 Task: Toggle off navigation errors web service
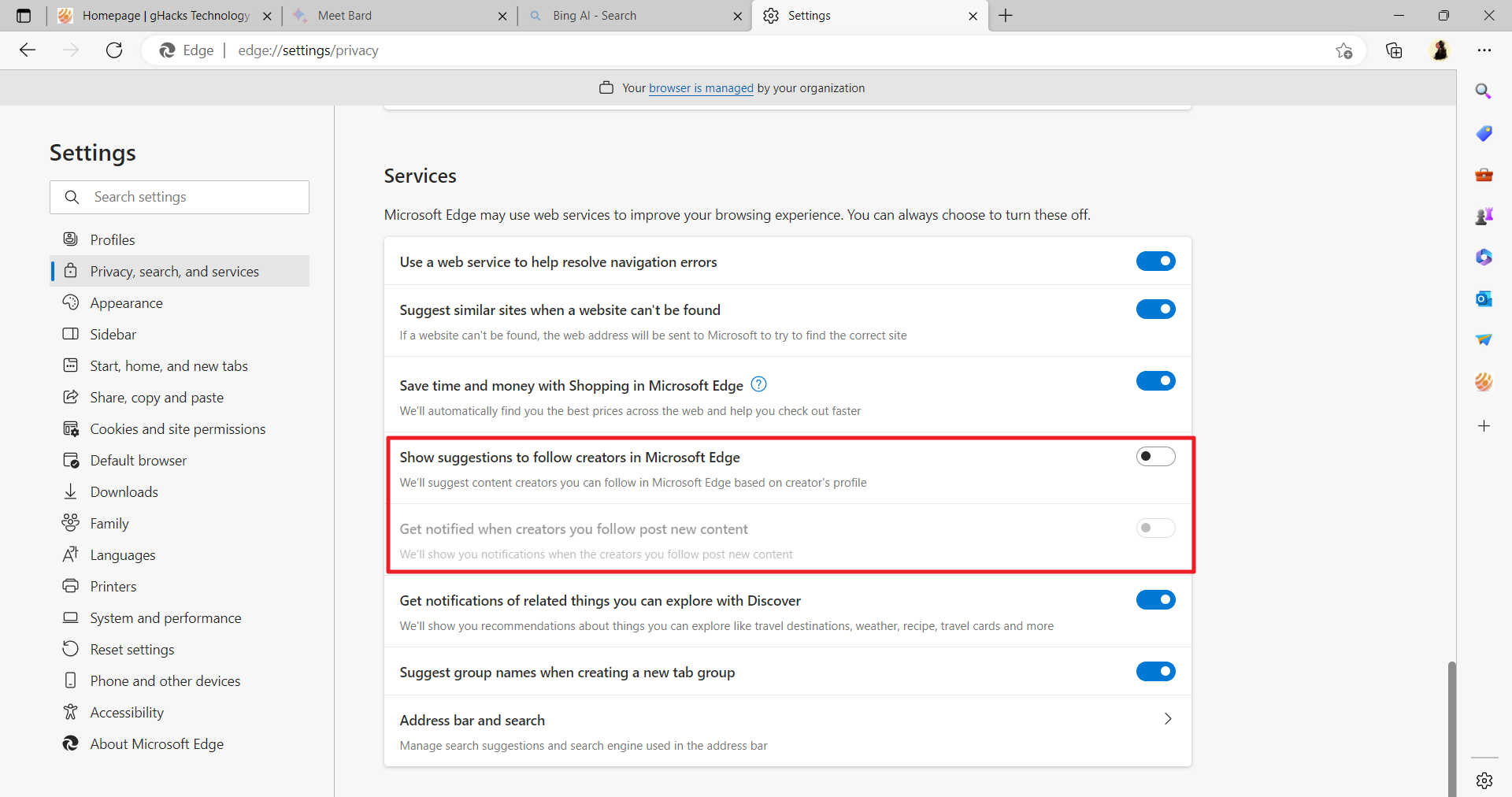point(1155,261)
